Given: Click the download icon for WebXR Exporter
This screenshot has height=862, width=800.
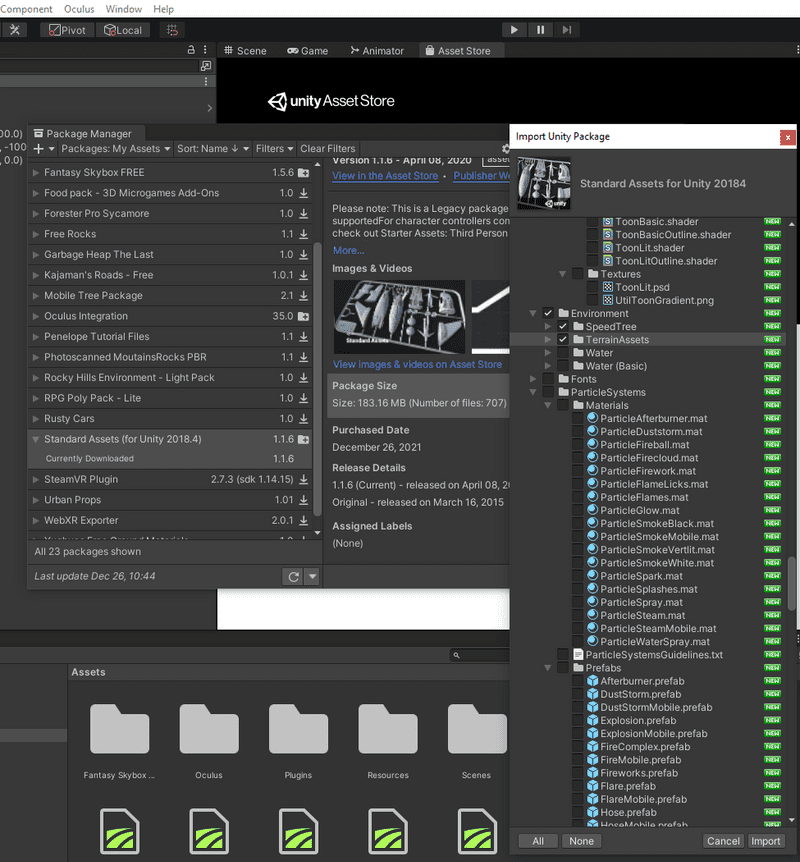Looking at the screenshot, I should [304, 521].
